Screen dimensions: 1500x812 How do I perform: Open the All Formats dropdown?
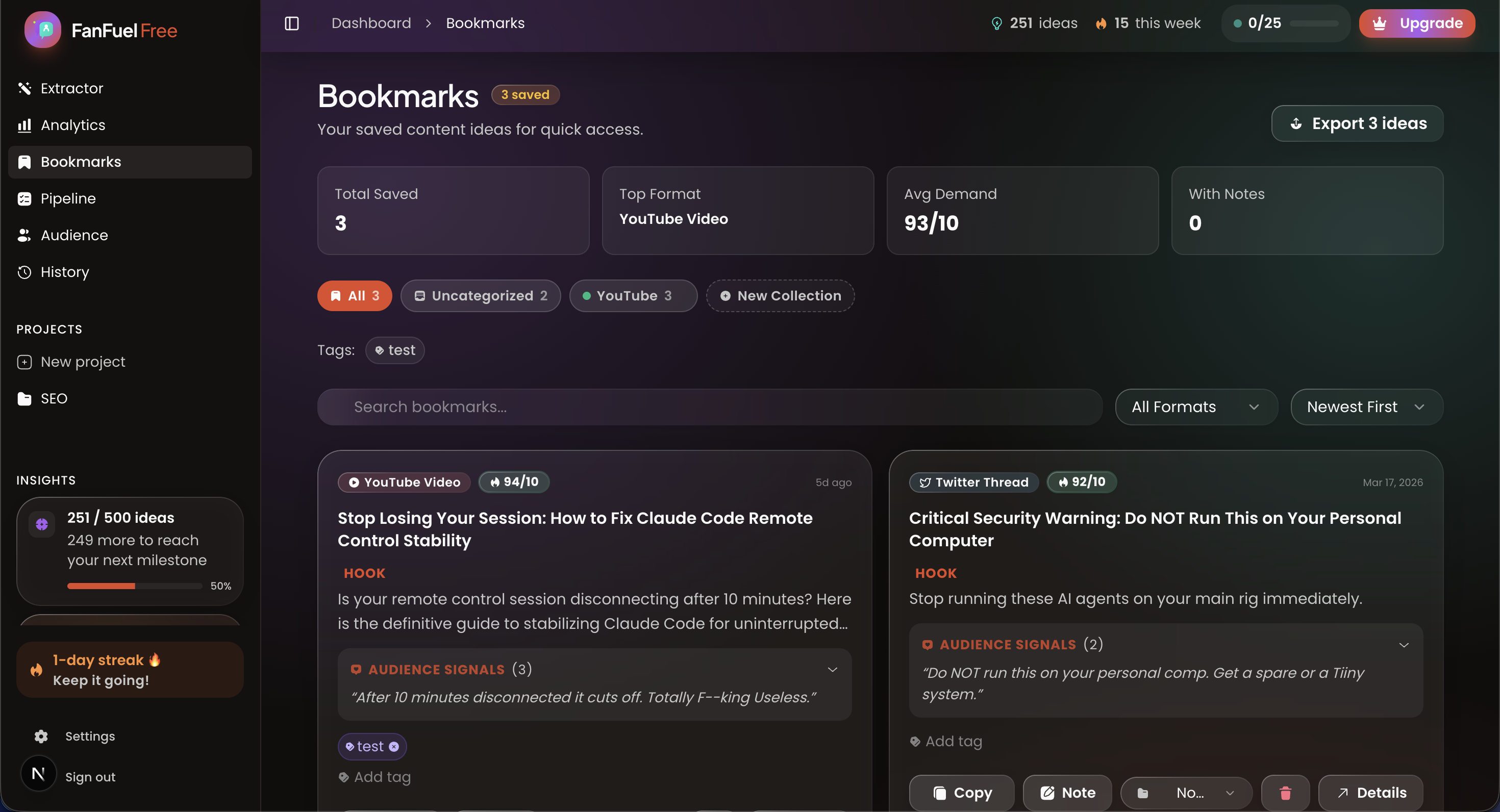pyautogui.click(x=1195, y=407)
